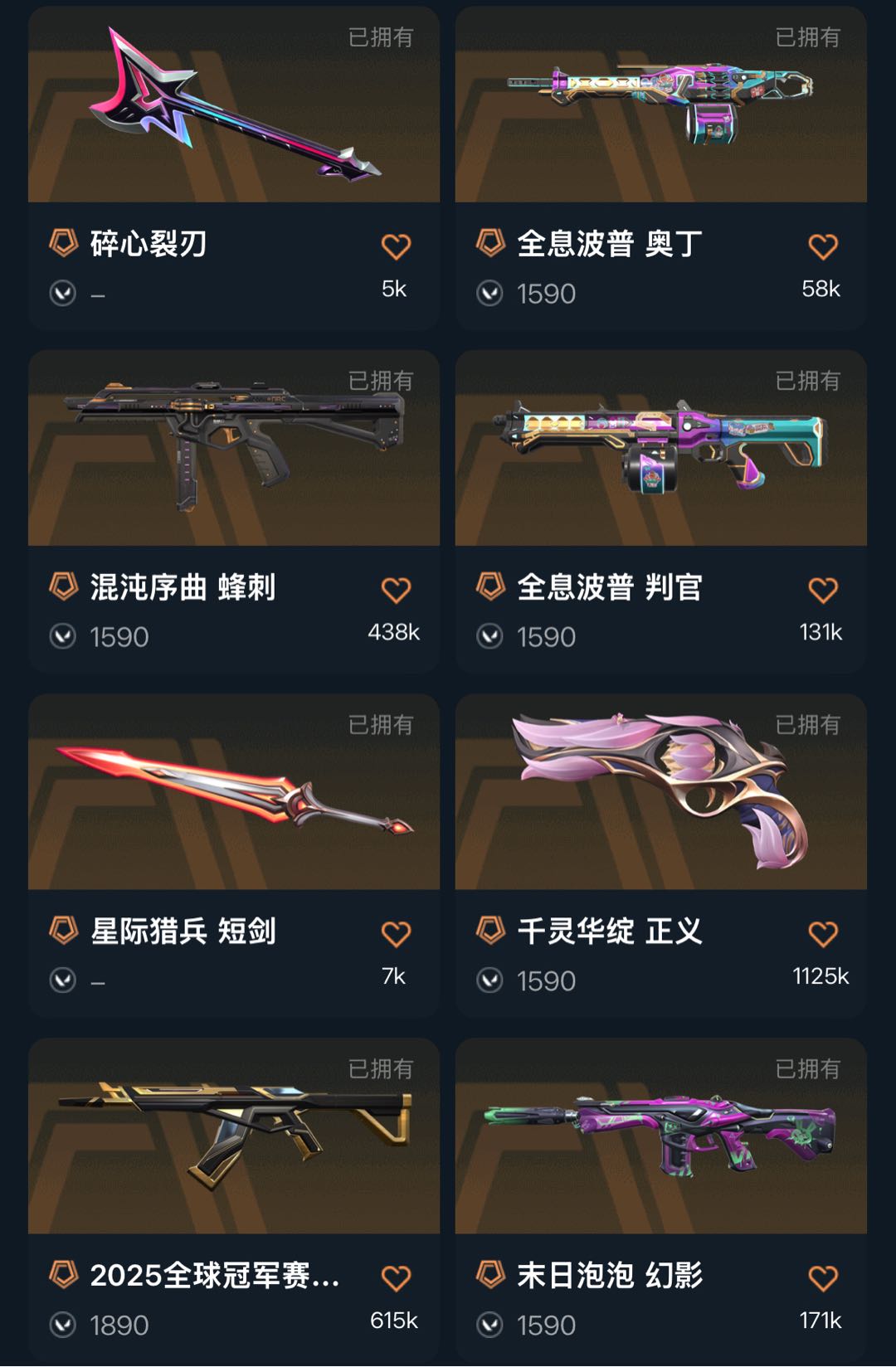
Task: Click the 已拥有 label on 混沌序曲 蜂刺
Action: coord(381,381)
